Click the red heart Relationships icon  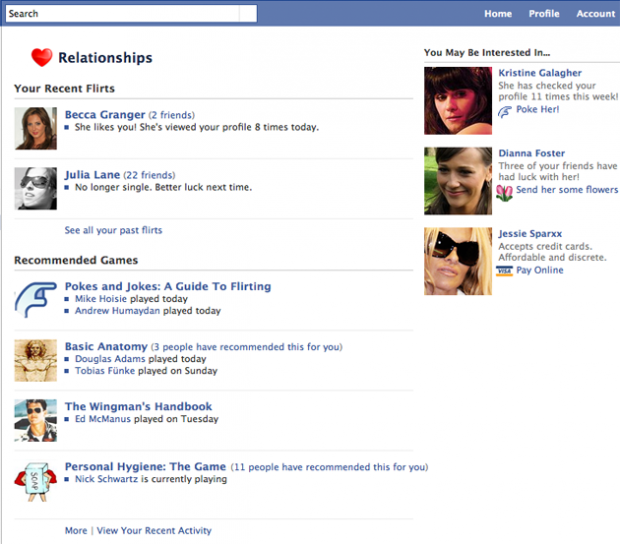click(x=42, y=57)
